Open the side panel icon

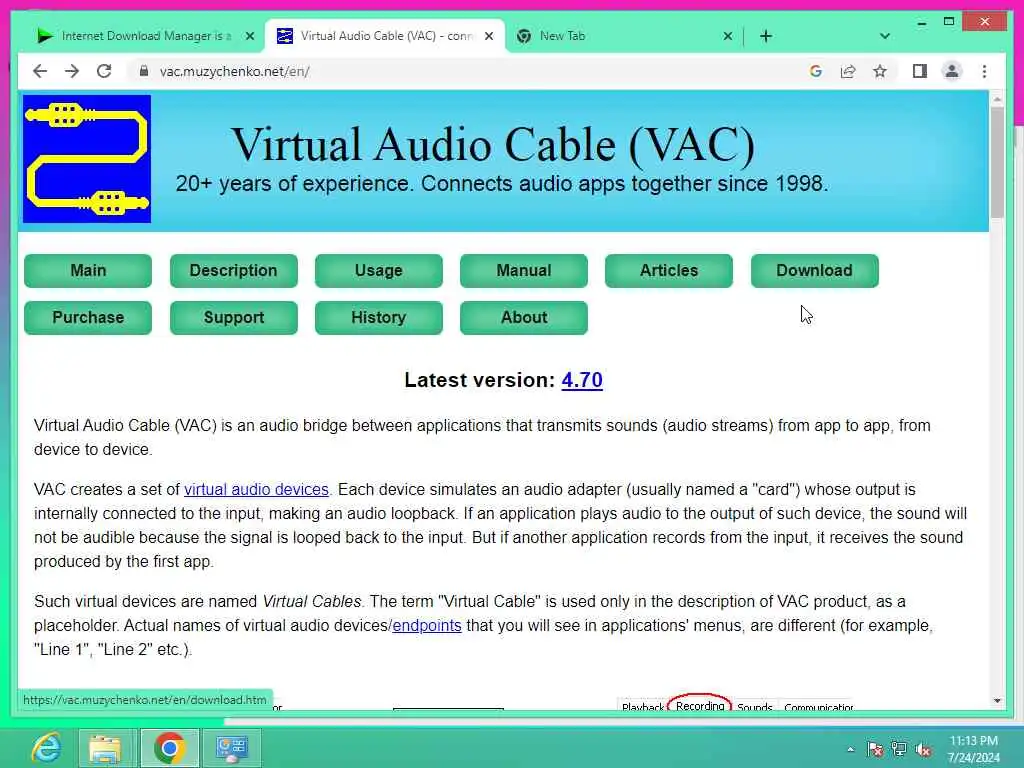click(x=920, y=71)
